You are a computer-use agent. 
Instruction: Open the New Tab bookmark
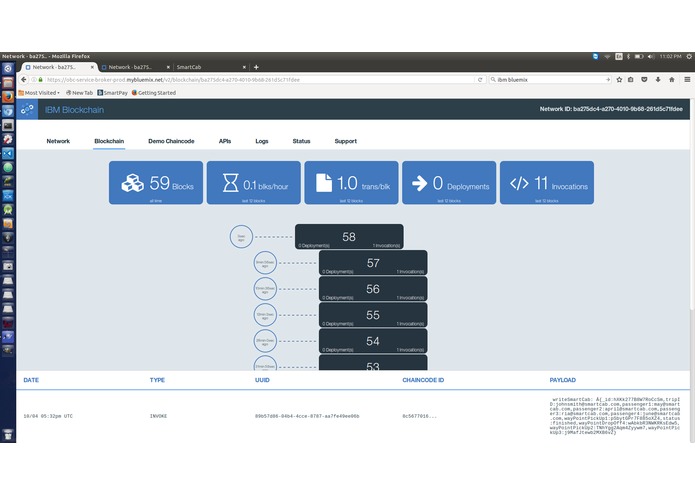(79, 93)
